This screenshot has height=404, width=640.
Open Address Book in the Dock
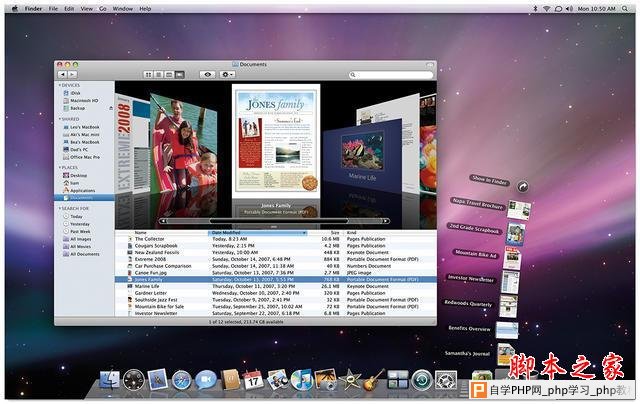tap(230, 380)
